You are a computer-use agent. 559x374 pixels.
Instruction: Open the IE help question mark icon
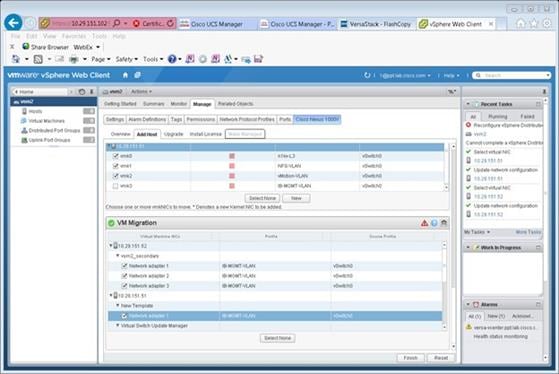(172, 59)
